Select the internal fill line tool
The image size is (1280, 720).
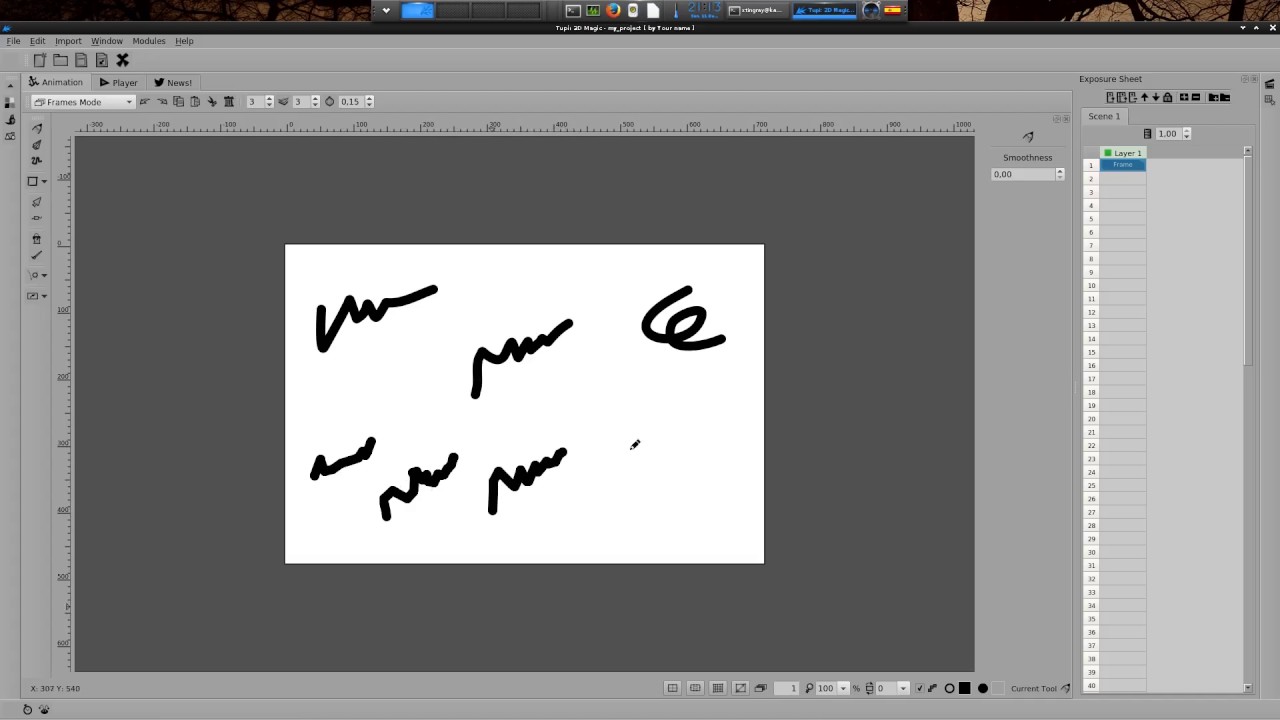click(x=36, y=255)
